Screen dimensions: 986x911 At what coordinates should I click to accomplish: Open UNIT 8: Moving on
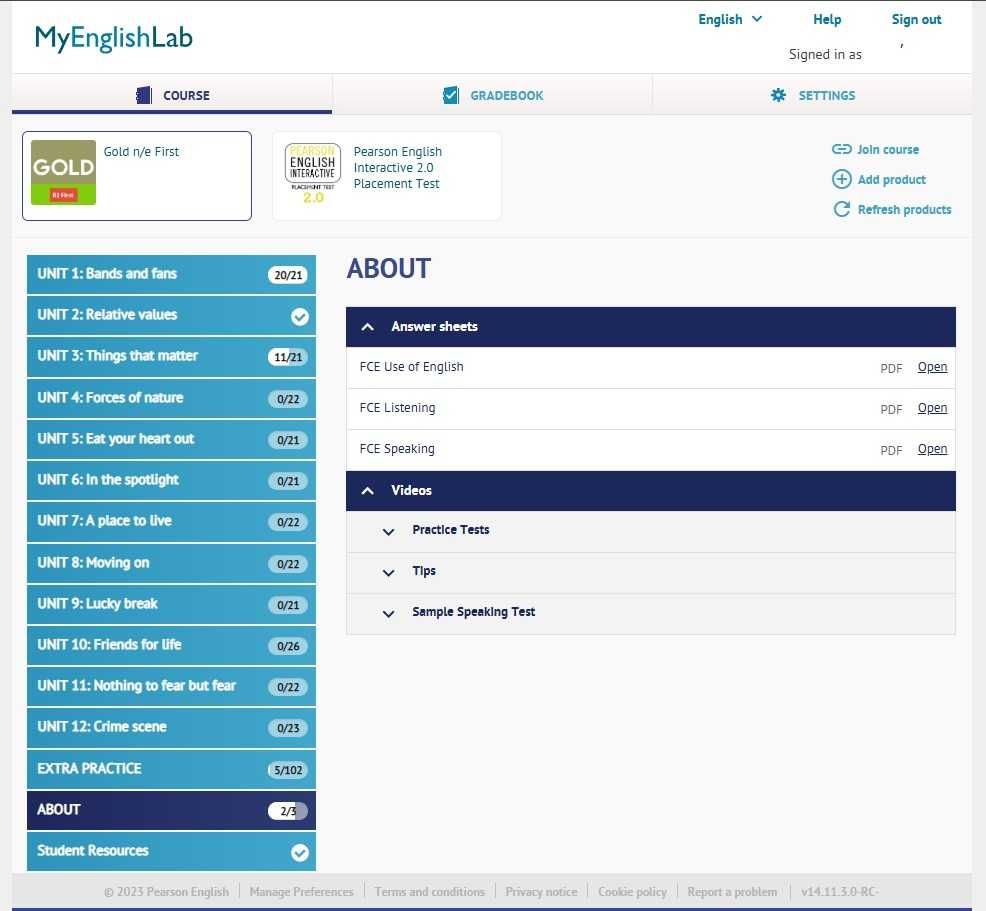[x=171, y=563]
